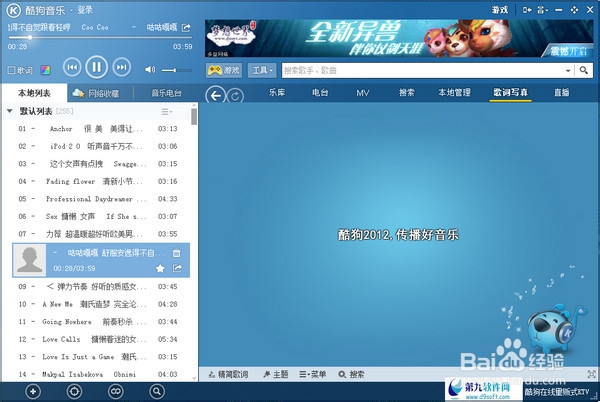
Task: Click the 全新异兽 advertisement banner
Action: [399, 38]
